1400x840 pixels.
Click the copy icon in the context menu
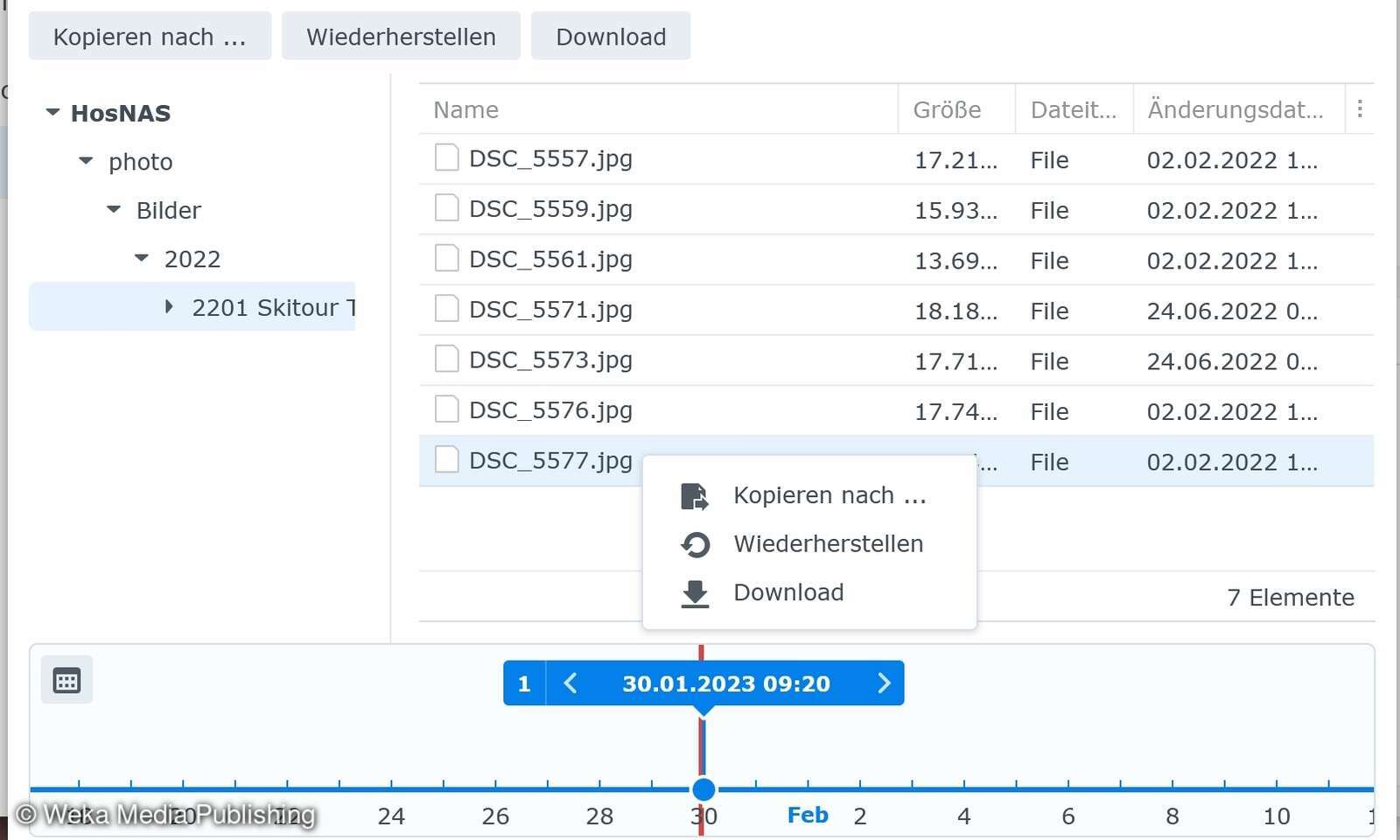[695, 495]
